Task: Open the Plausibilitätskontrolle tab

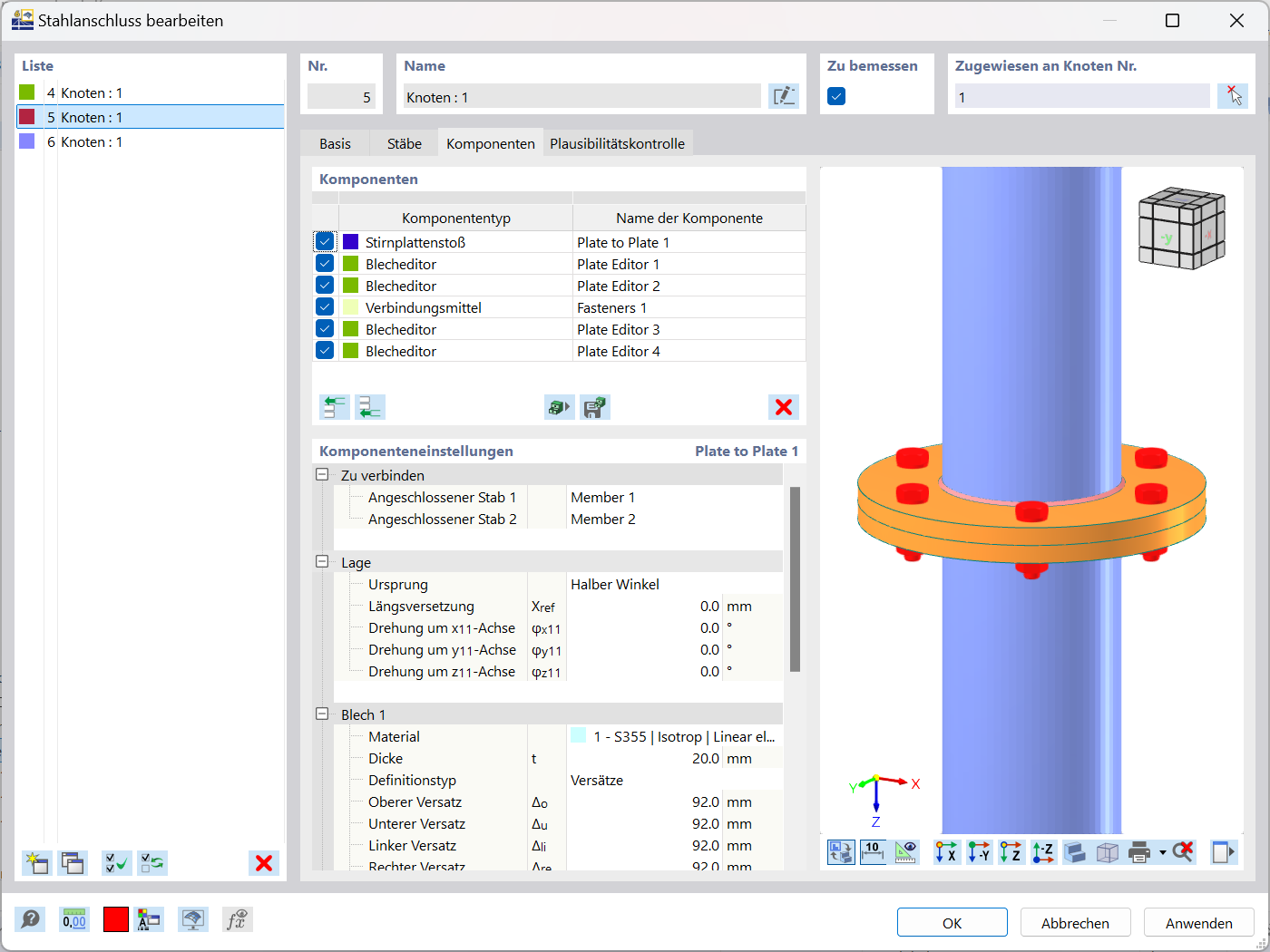Action: 618,143
